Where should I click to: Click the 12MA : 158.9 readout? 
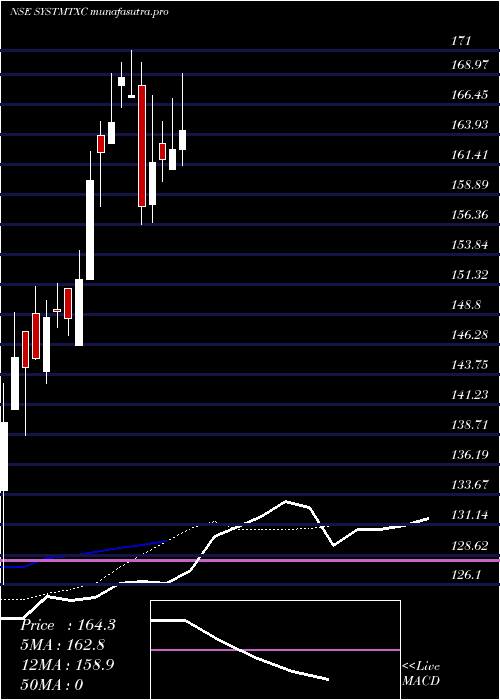pos(67,665)
